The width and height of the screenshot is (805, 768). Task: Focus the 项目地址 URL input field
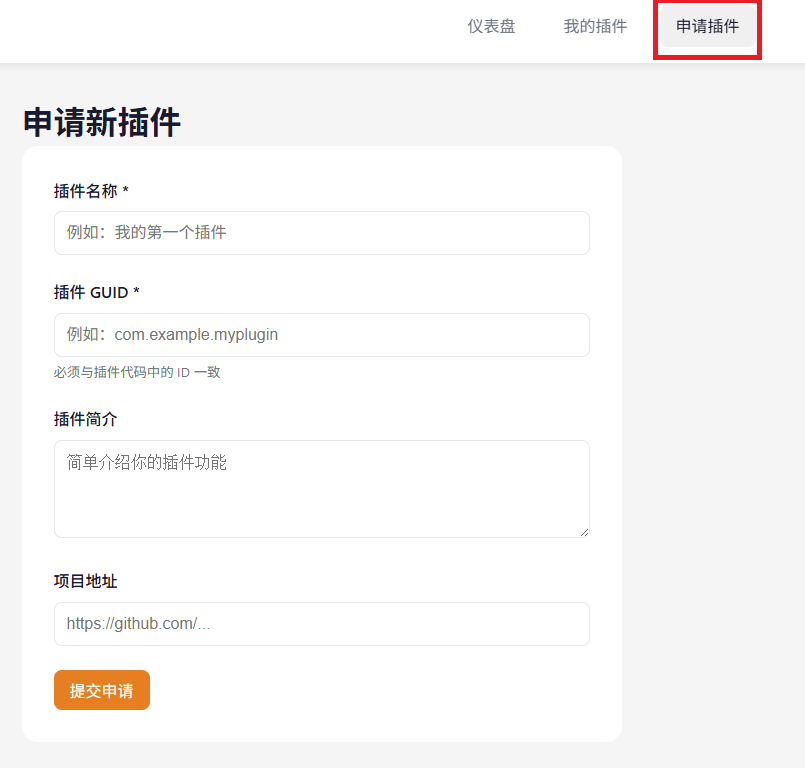(x=321, y=624)
